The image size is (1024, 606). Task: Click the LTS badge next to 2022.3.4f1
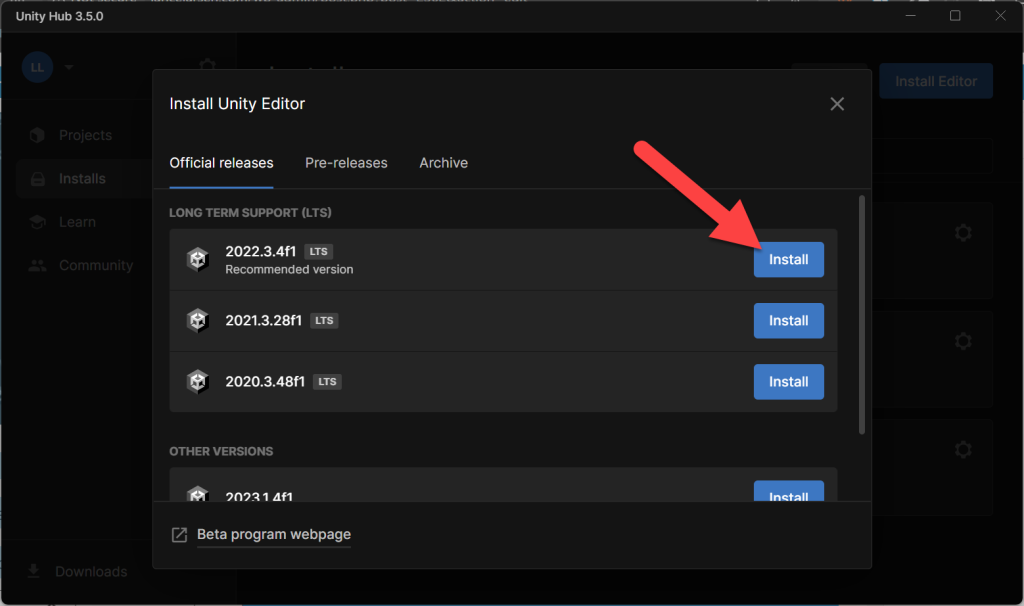(319, 251)
